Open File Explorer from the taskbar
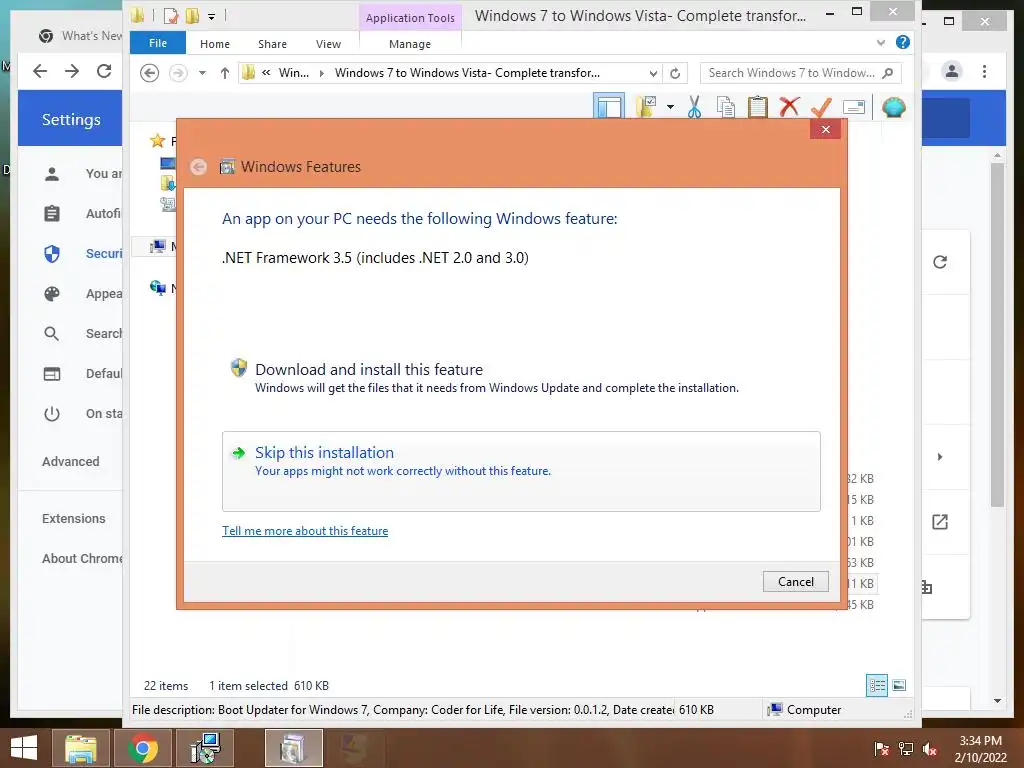Screen dimensions: 1024x768 coord(80,748)
